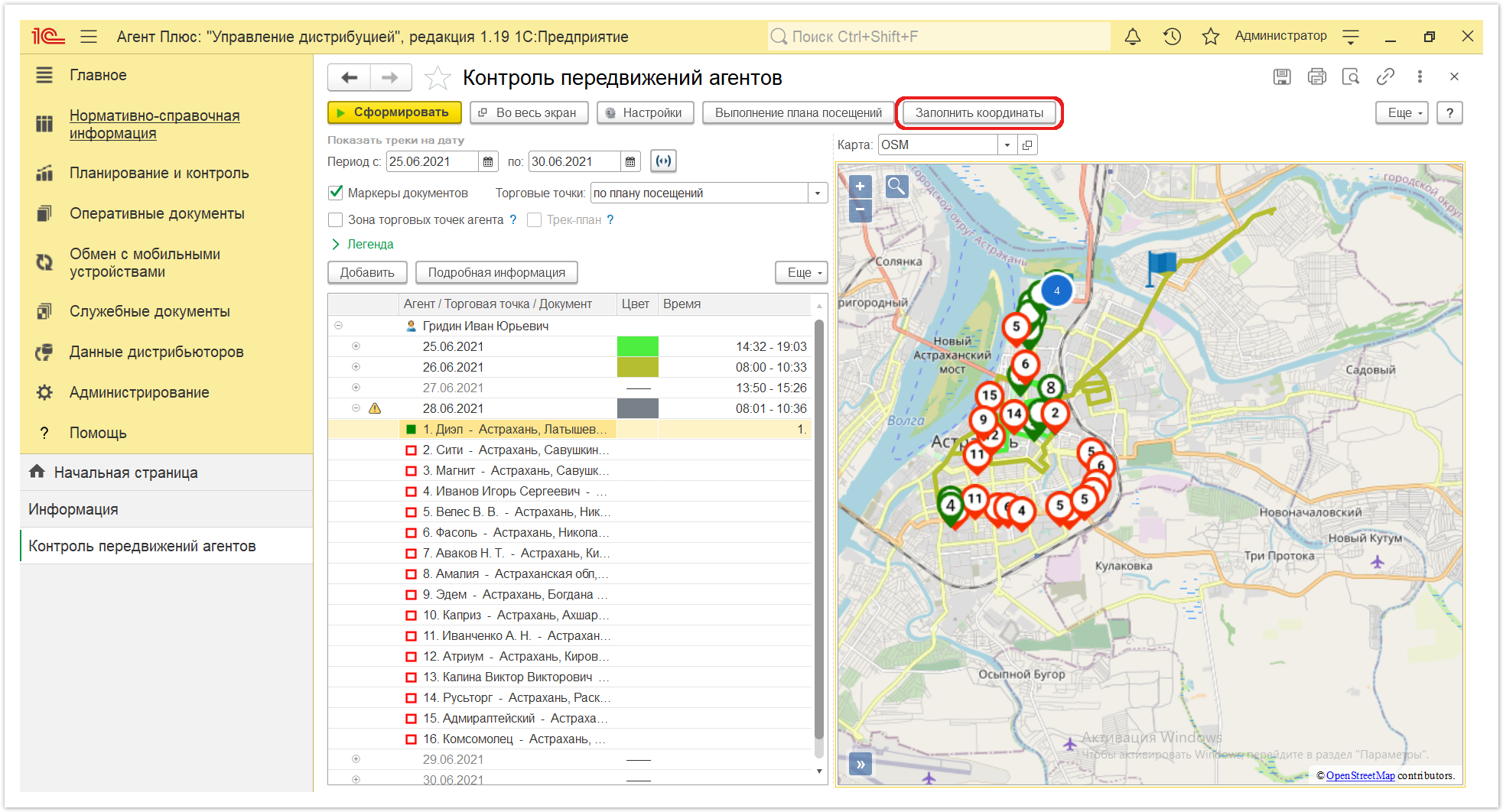Open the top-right Еще dropdown
This screenshot has height=812, width=1503.
pos(1402,112)
